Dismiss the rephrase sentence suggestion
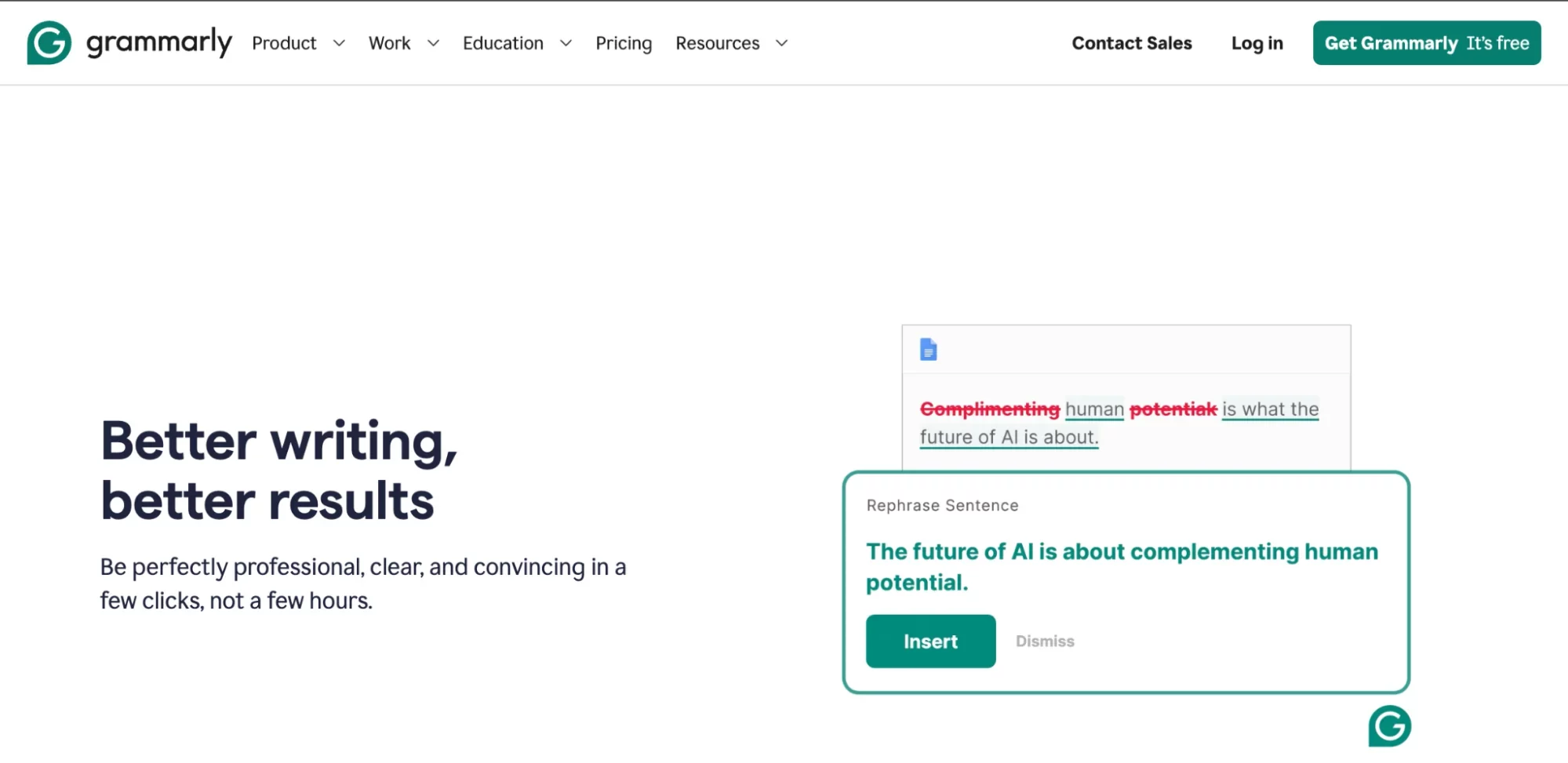1568x763 pixels. pyautogui.click(x=1045, y=641)
